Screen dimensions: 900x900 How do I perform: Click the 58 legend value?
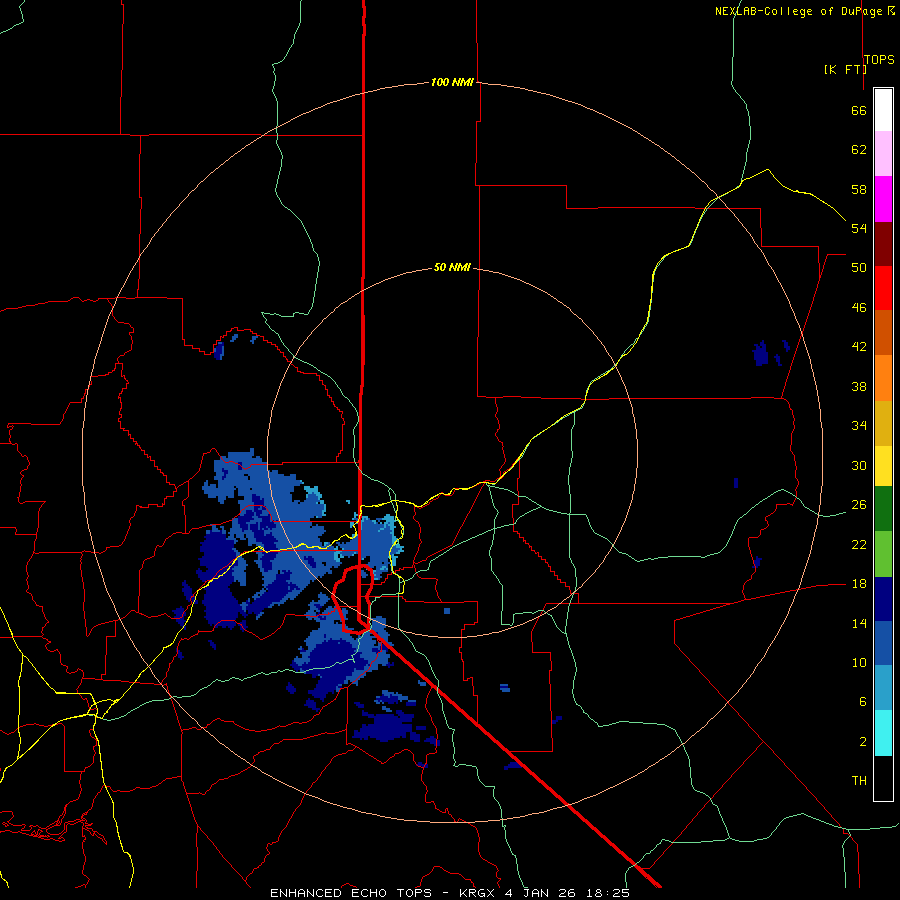[x=859, y=189]
